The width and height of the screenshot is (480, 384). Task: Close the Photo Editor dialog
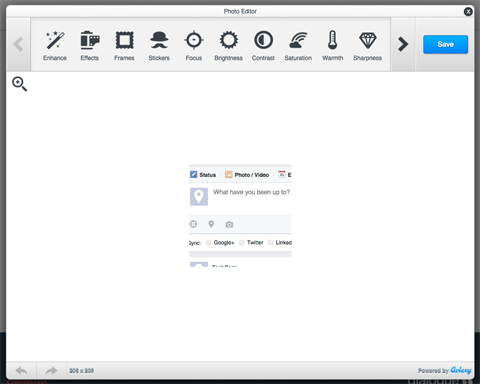coord(468,12)
